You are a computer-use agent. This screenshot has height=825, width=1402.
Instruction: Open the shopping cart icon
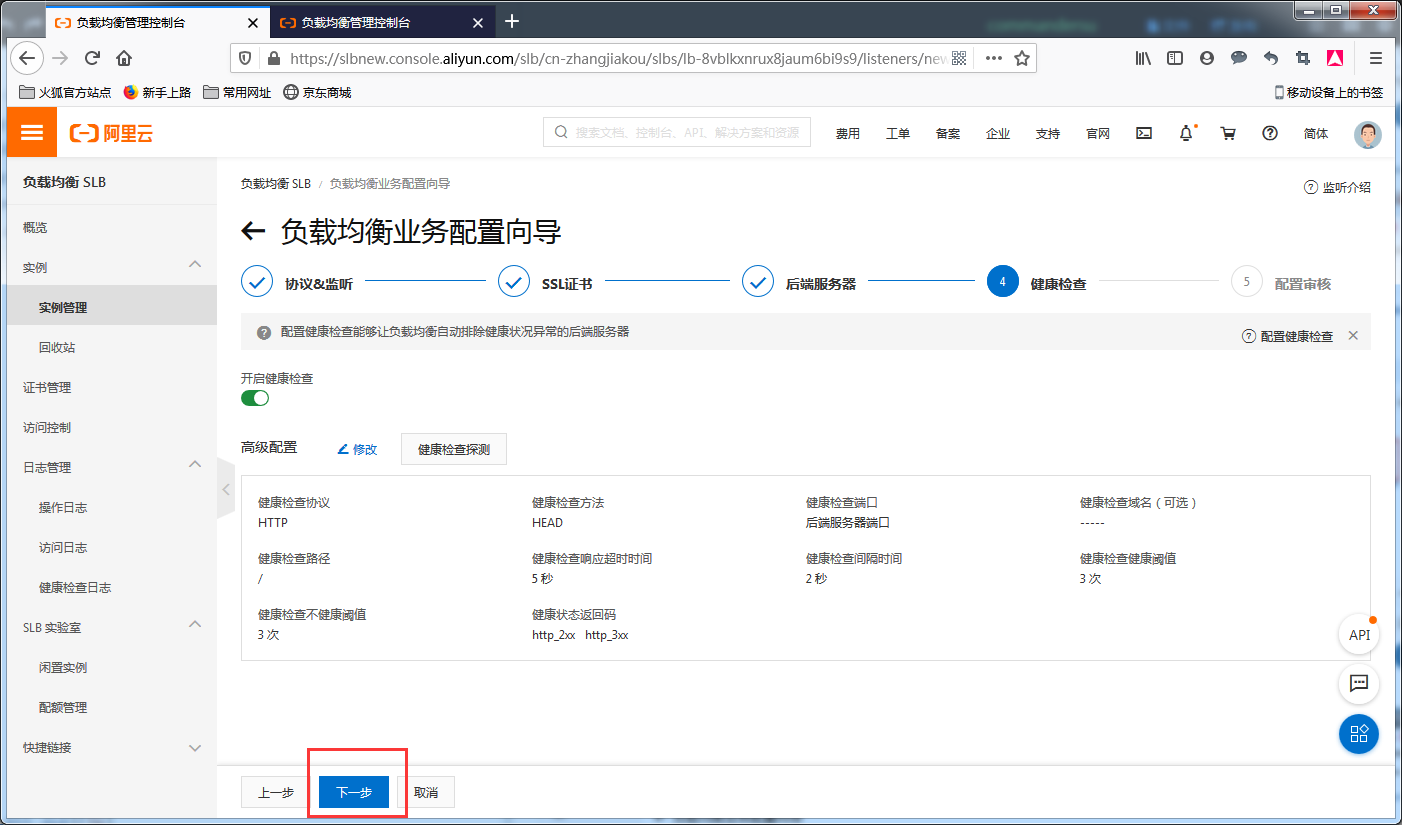1228,132
